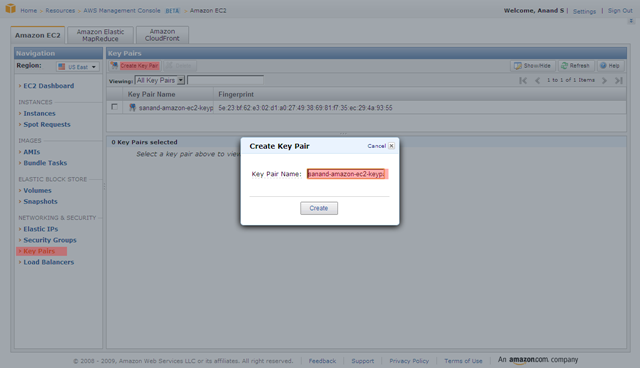This screenshot has width=640, height=368.
Task: Open Volumes in navigation
Action: [x=37, y=191]
